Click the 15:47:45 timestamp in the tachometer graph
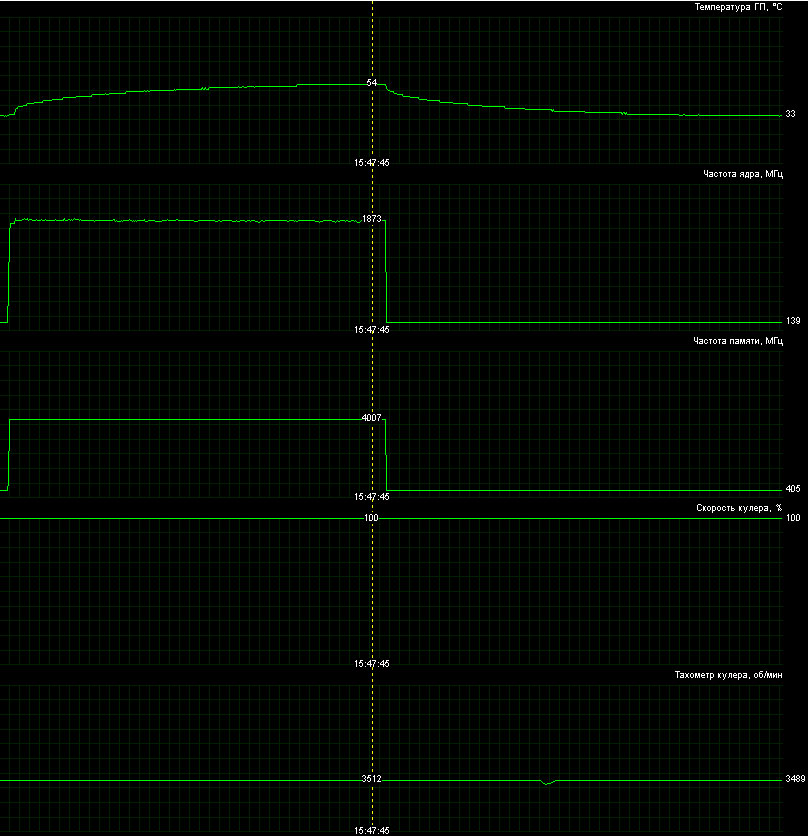Screen dimensions: 808x836 tap(372, 831)
